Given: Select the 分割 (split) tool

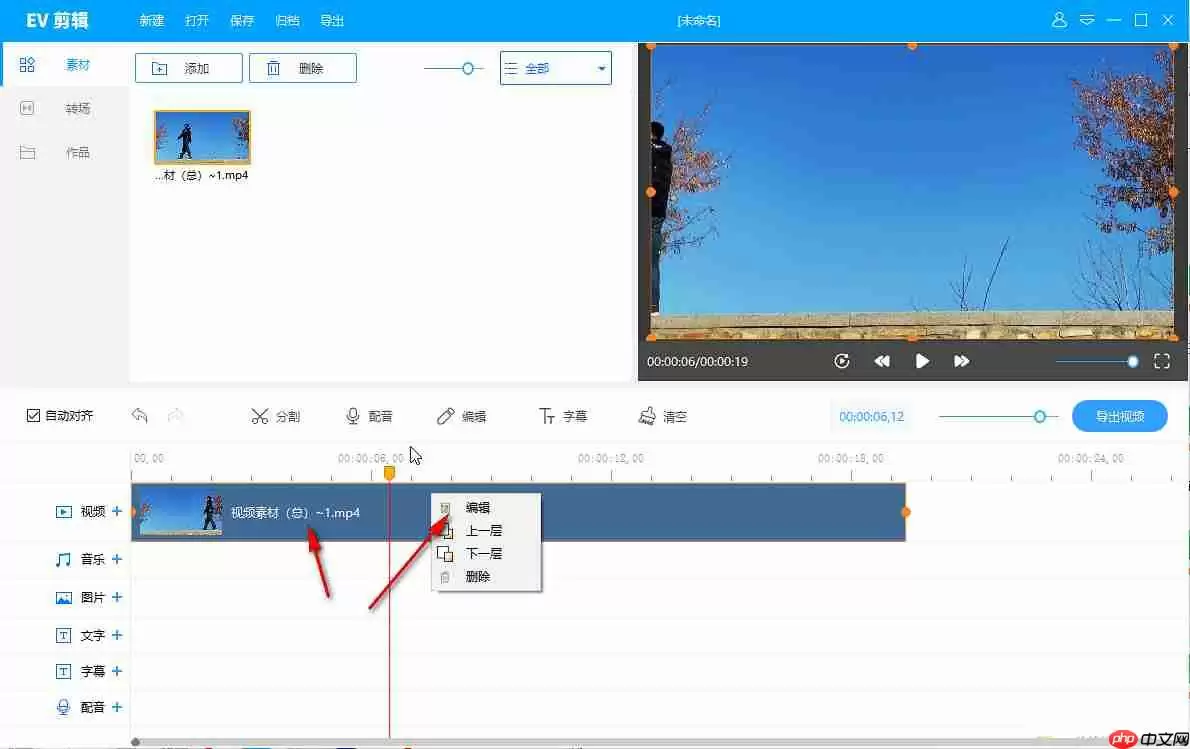Looking at the screenshot, I should point(275,415).
